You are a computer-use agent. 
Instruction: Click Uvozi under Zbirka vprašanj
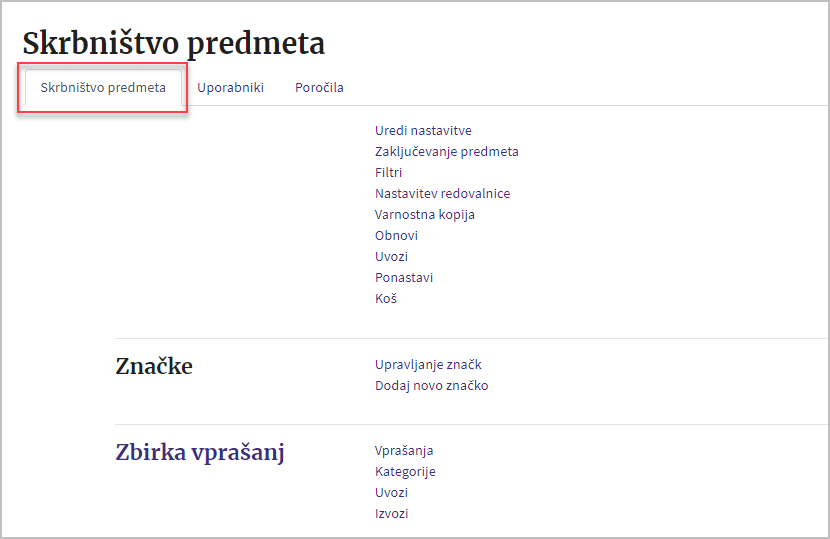[x=391, y=492]
